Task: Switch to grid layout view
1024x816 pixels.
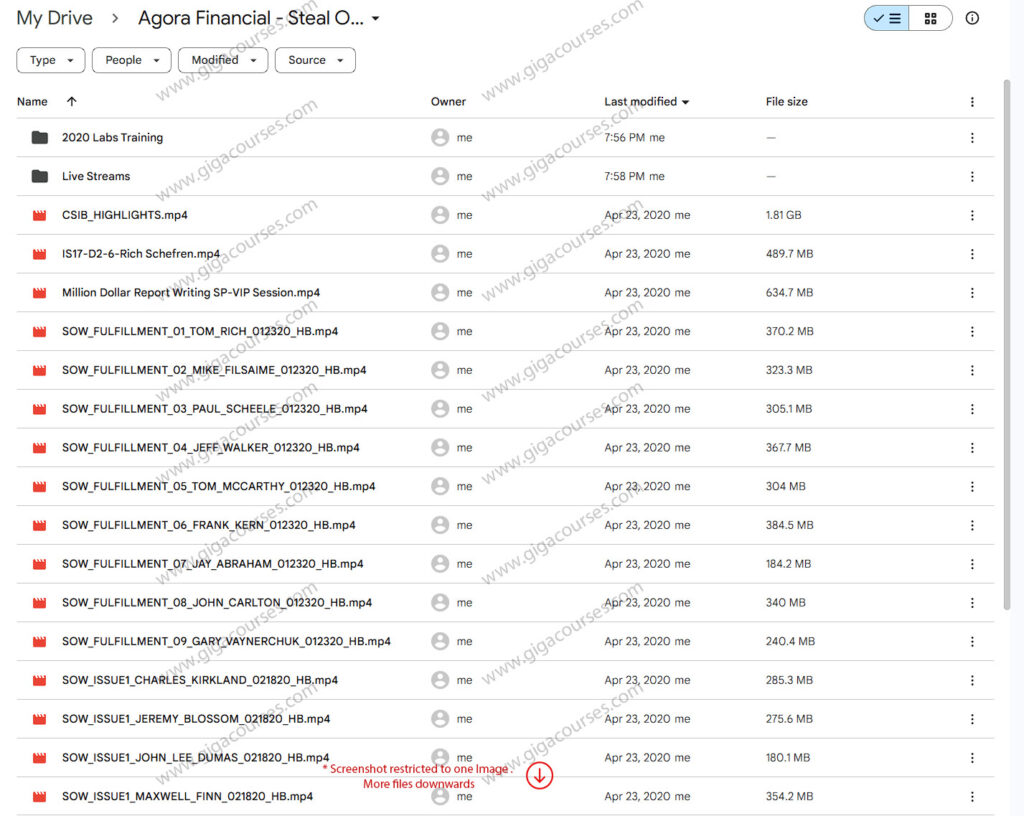Action: coord(931,18)
